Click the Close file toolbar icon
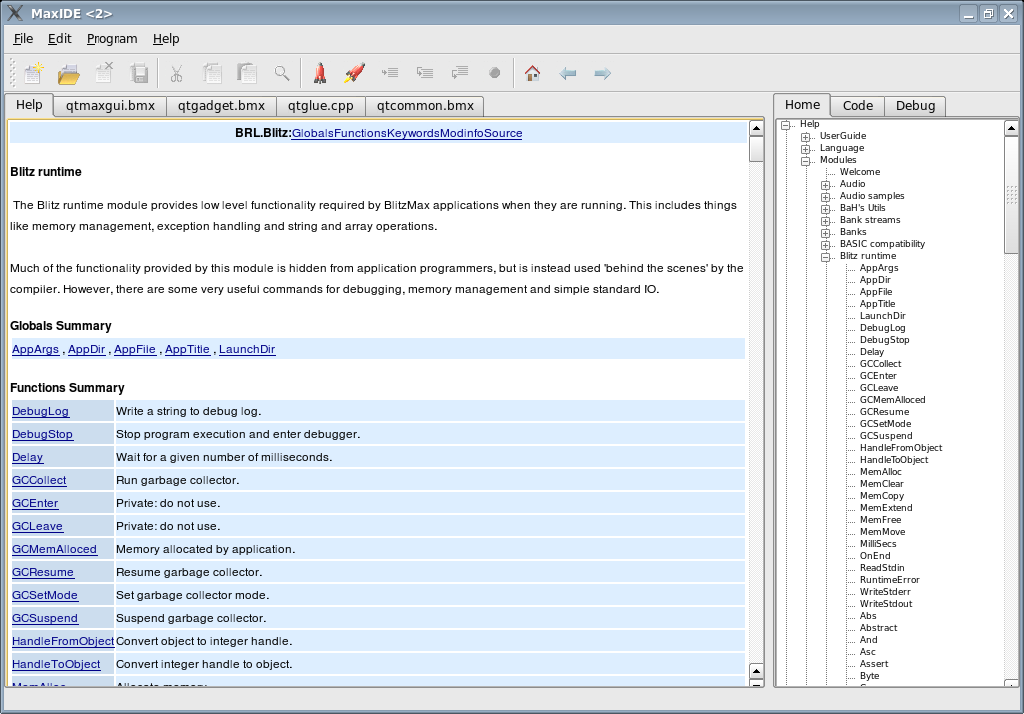The height and width of the screenshot is (714, 1024). click(x=104, y=73)
